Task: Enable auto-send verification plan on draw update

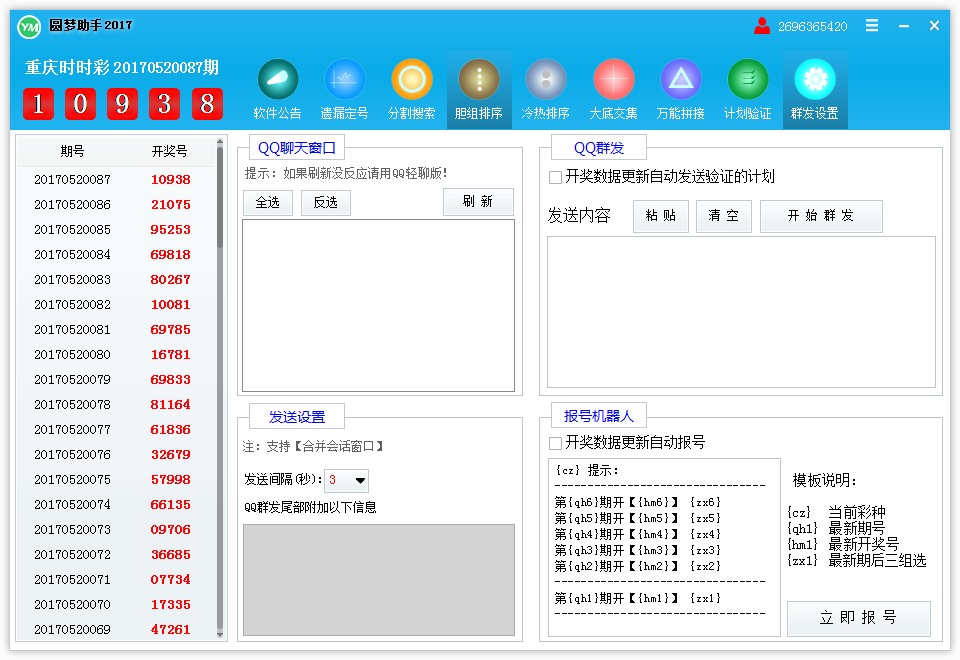Action: pyautogui.click(x=555, y=177)
